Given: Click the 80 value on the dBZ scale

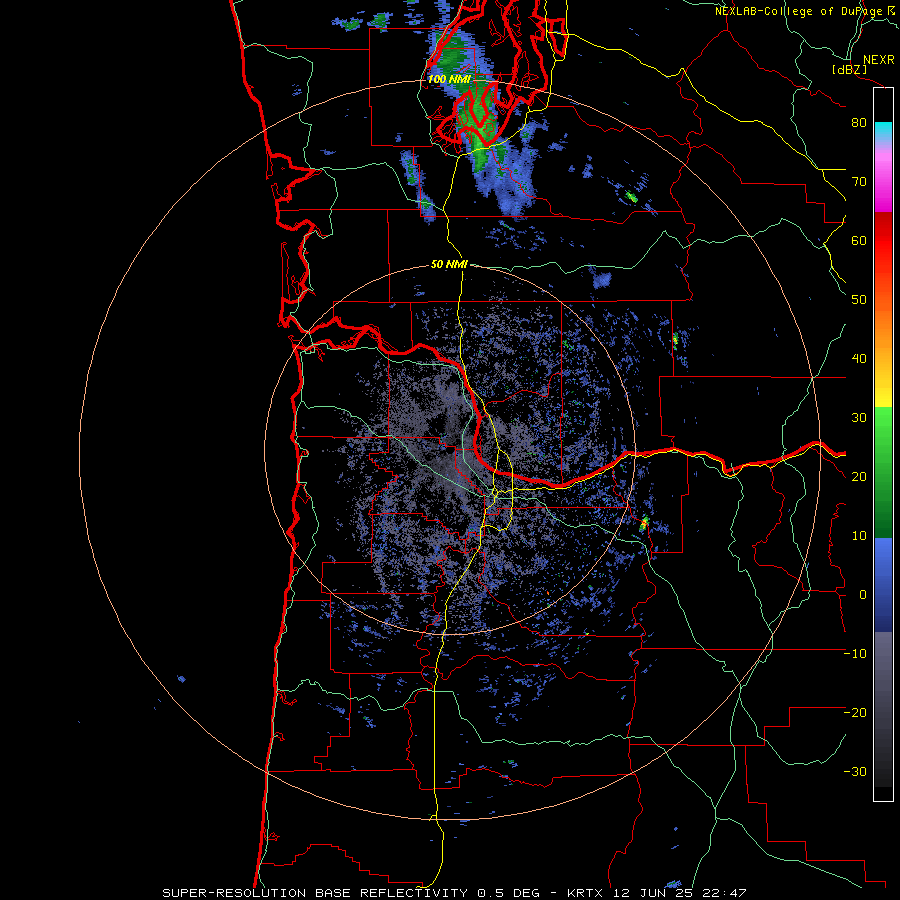Looking at the screenshot, I should point(859,123).
